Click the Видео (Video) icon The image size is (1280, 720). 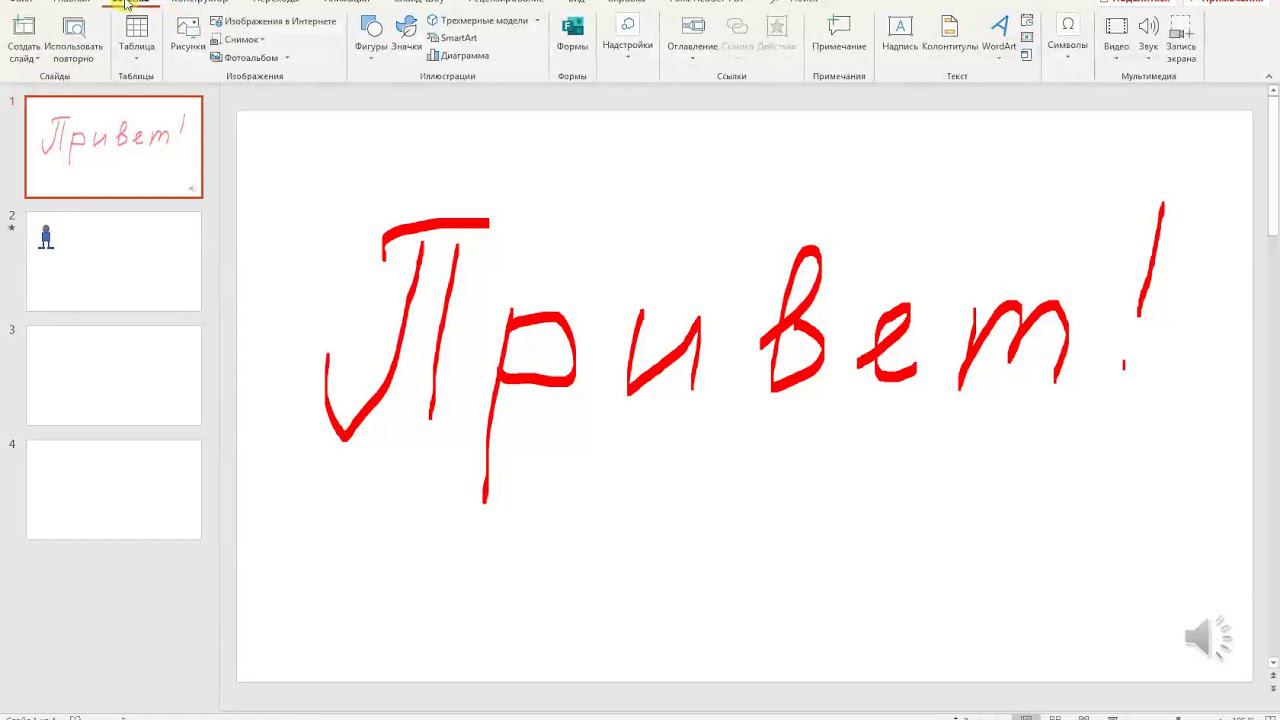click(x=1117, y=27)
